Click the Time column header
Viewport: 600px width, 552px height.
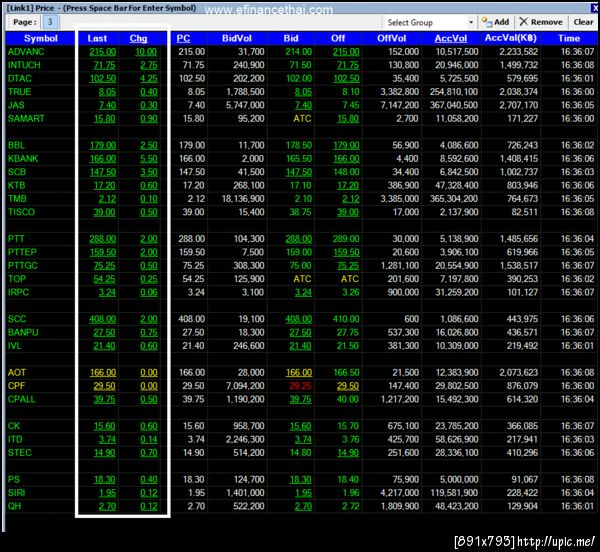click(569, 38)
